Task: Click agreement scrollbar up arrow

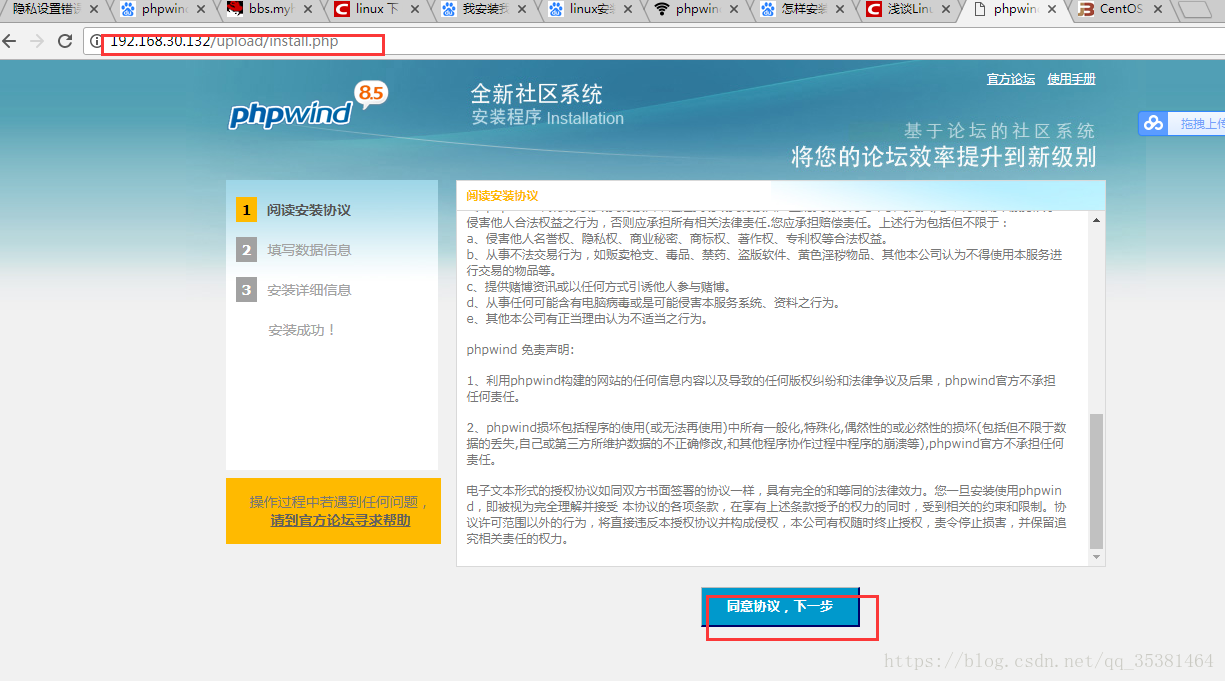Action: 1096,220
